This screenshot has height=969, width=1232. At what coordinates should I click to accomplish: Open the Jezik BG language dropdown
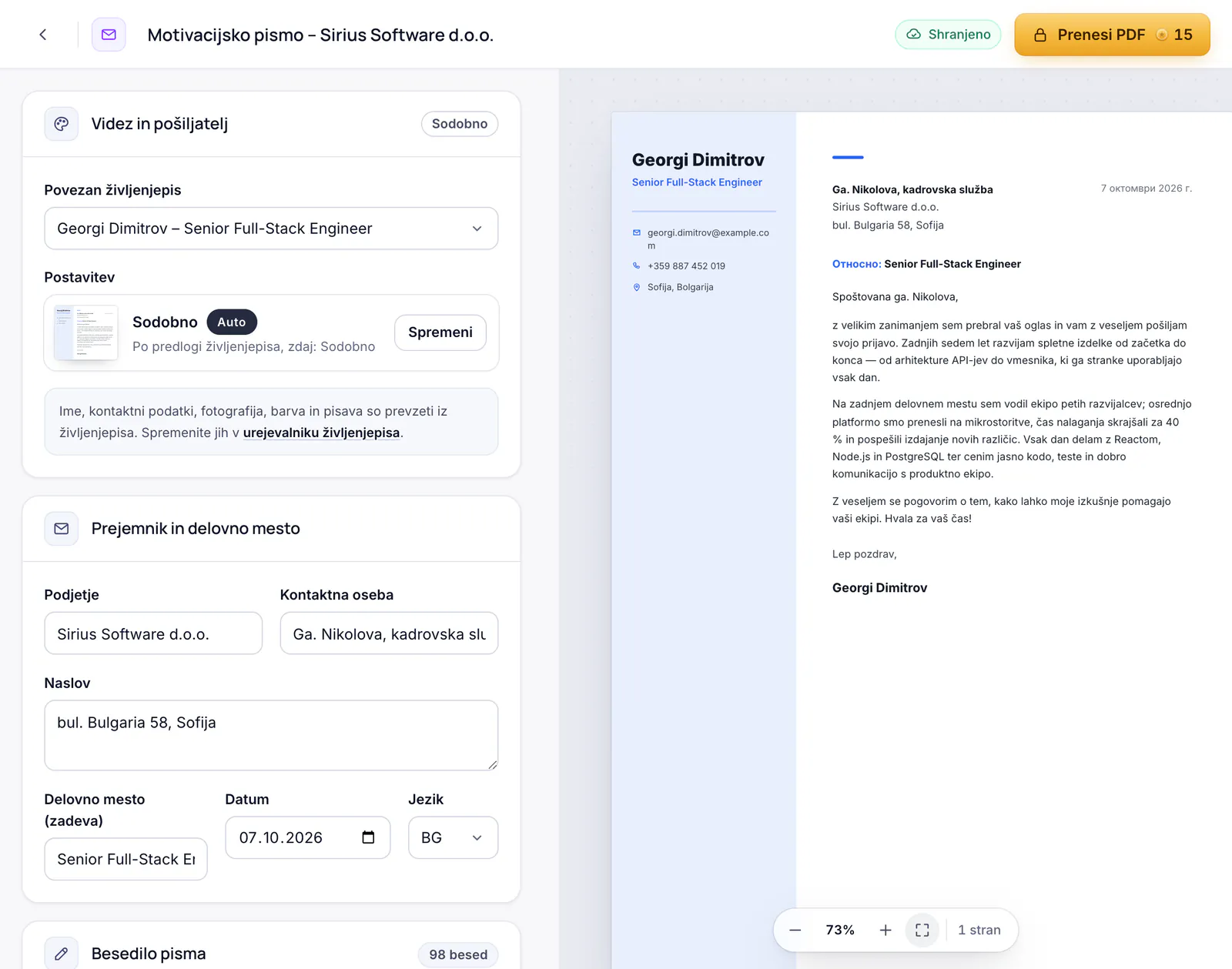click(x=453, y=837)
